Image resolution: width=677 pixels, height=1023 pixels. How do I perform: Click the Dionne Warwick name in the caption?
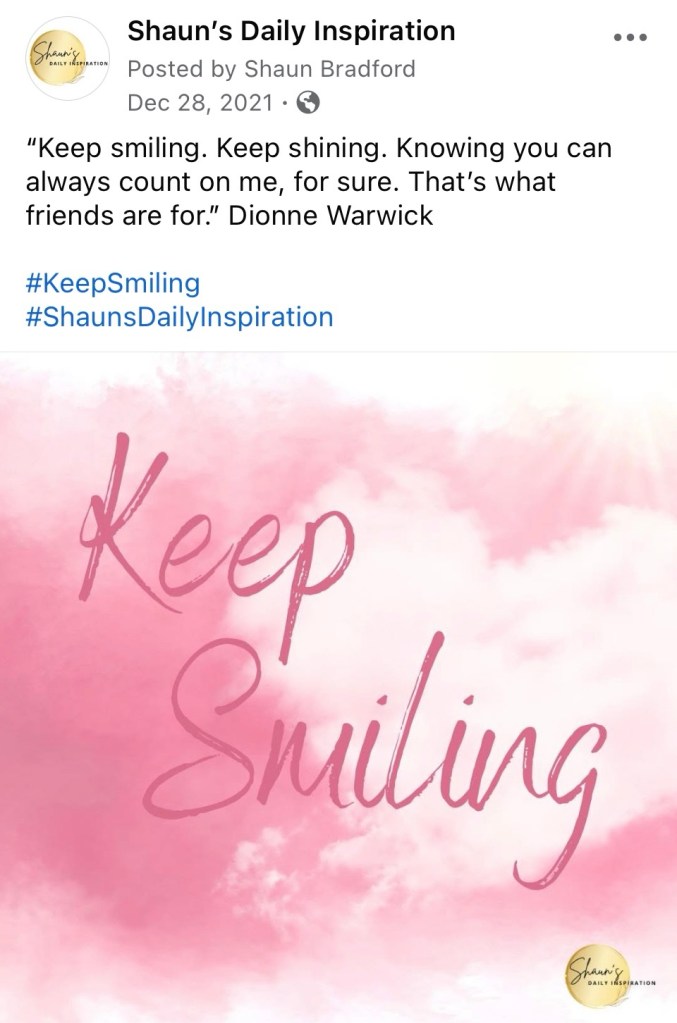click(x=331, y=215)
